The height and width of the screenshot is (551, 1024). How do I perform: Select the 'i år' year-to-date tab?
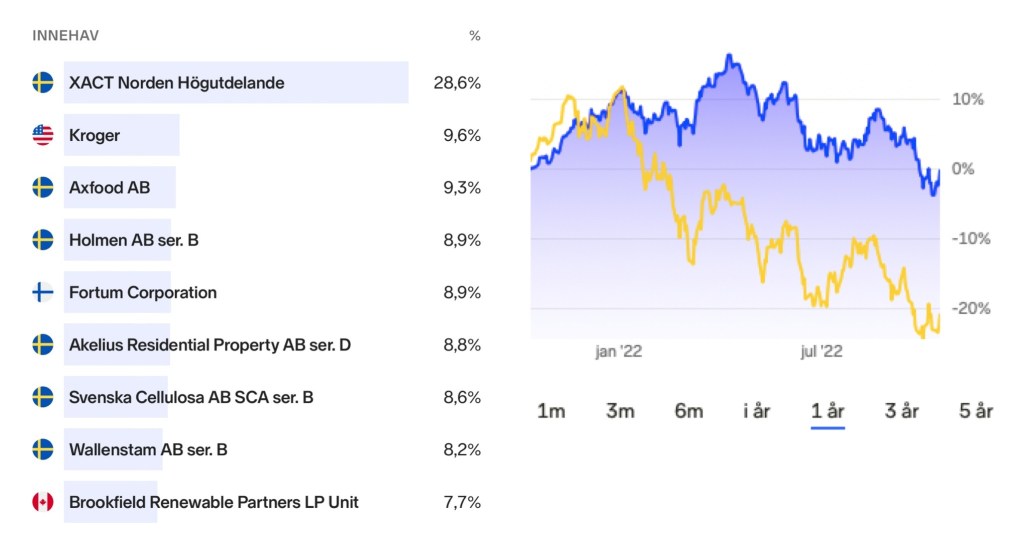[757, 411]
